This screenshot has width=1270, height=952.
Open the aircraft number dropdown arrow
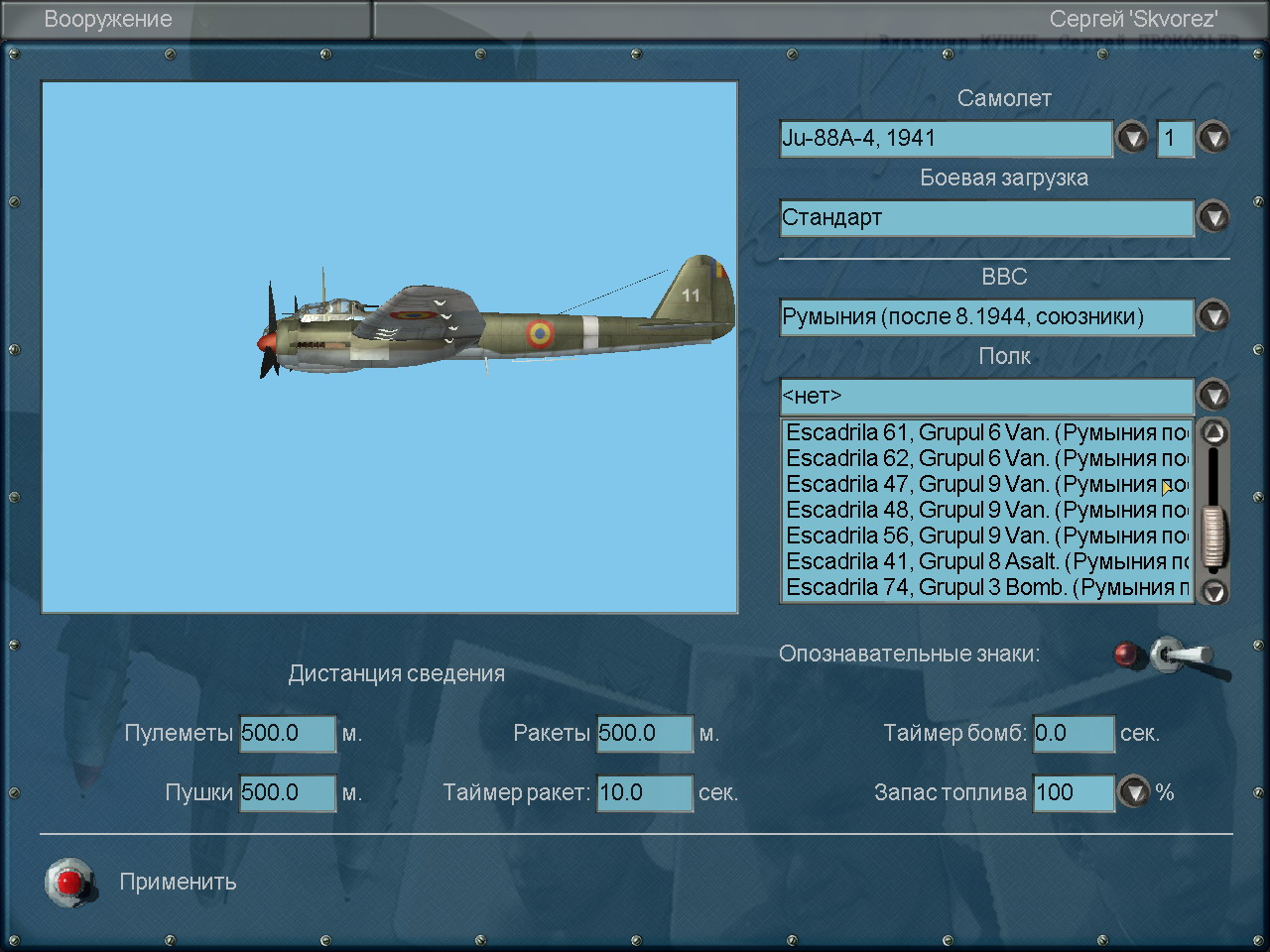point(1213,138)
